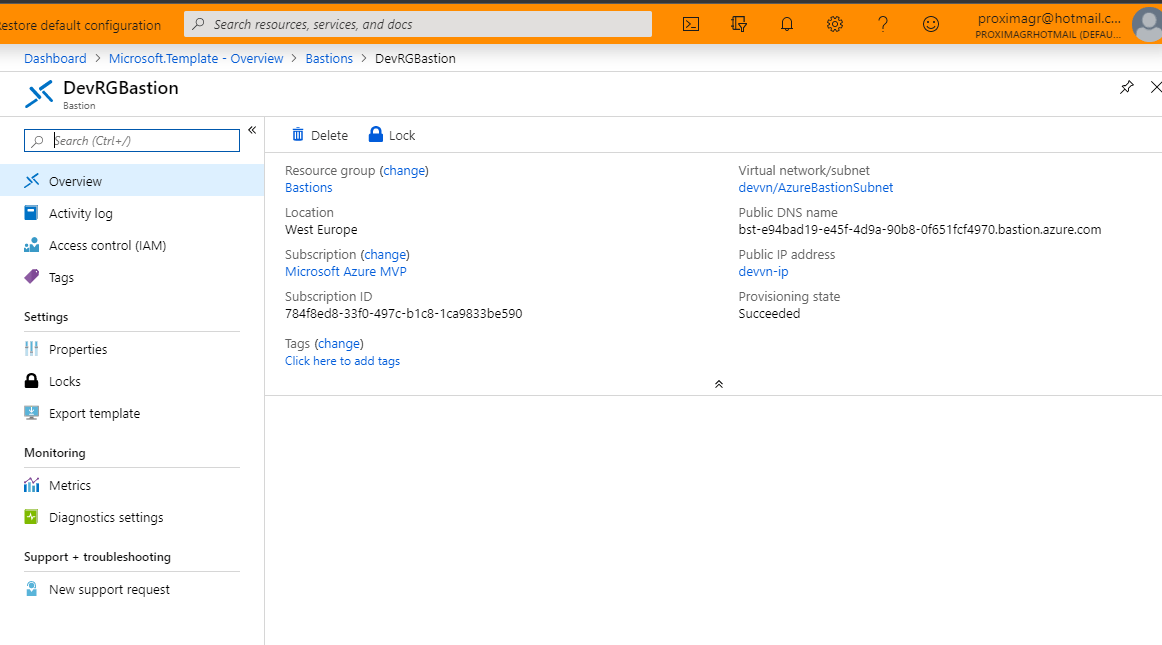The image size is (1162, 645).
Task: Click the account avatar picture
Action: tap(1147, 25)
